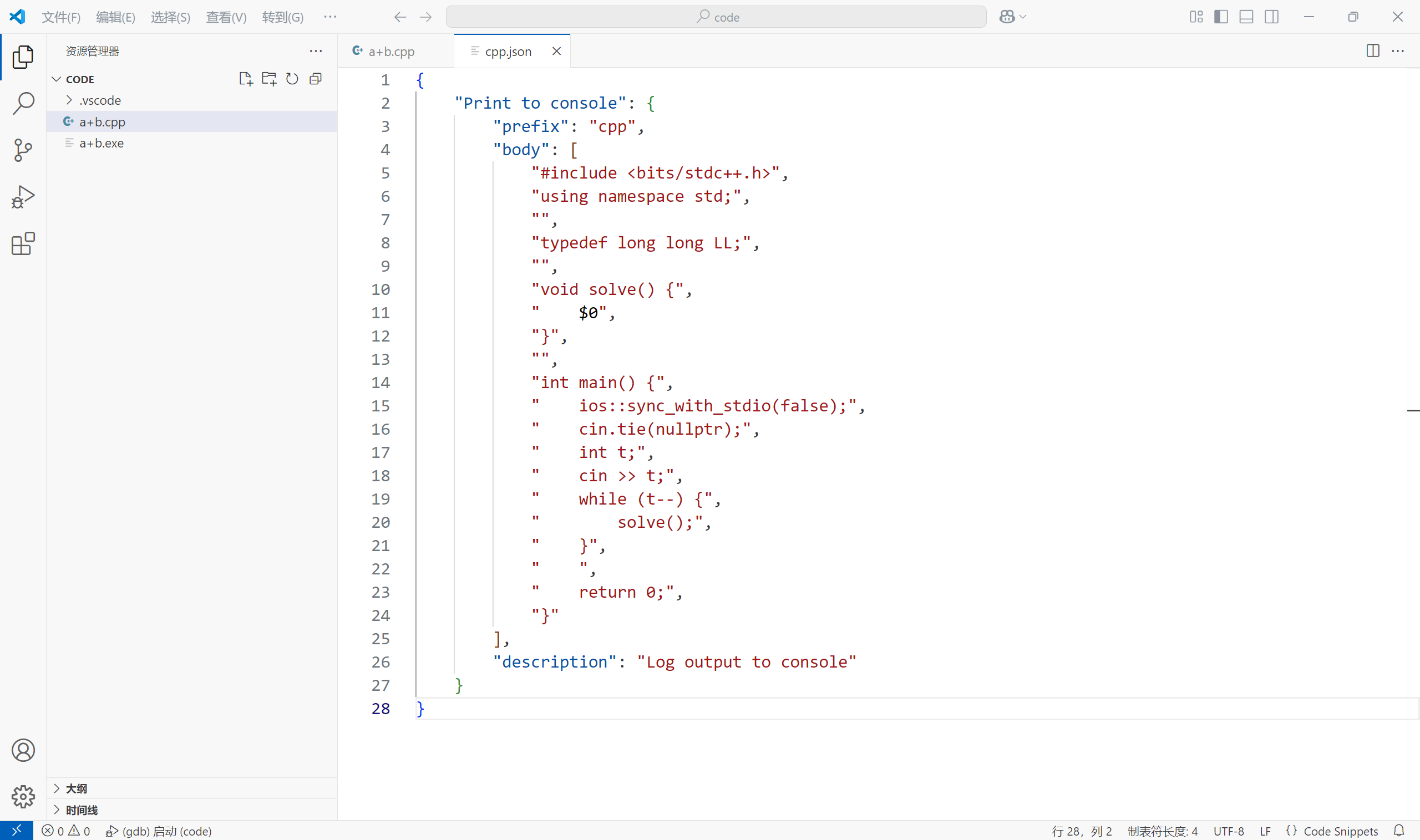Click the code search box in title bar
Viewport: 1420px width, 840px height.
(716, 17)
